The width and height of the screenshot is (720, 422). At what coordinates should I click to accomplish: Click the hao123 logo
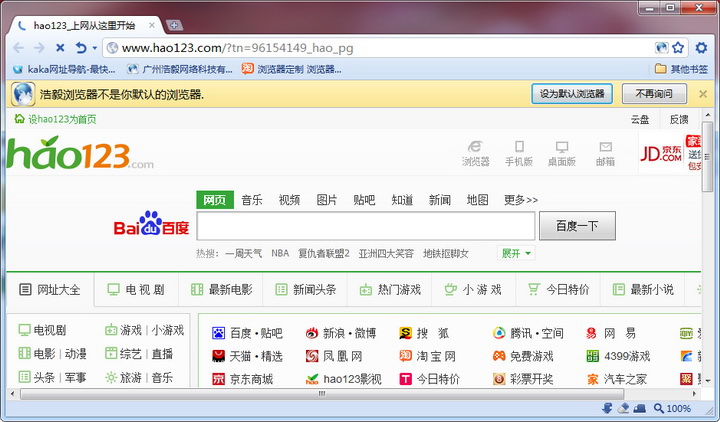click(80, 153)
